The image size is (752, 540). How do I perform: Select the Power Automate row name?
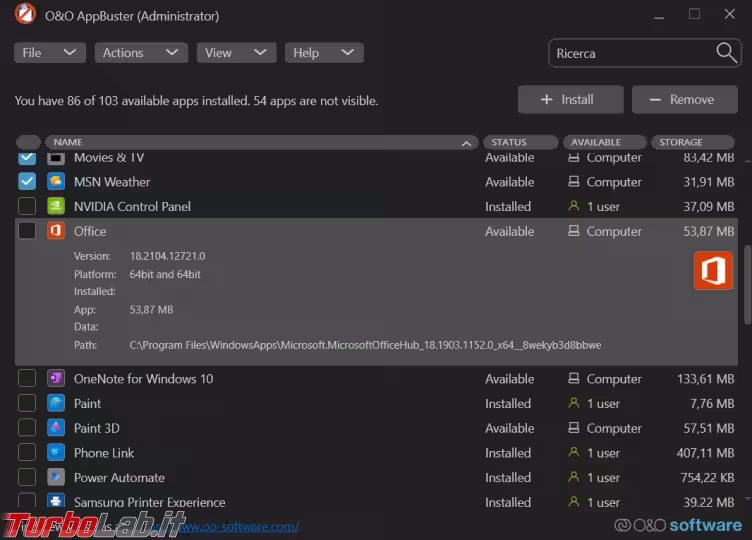(119, 478)
